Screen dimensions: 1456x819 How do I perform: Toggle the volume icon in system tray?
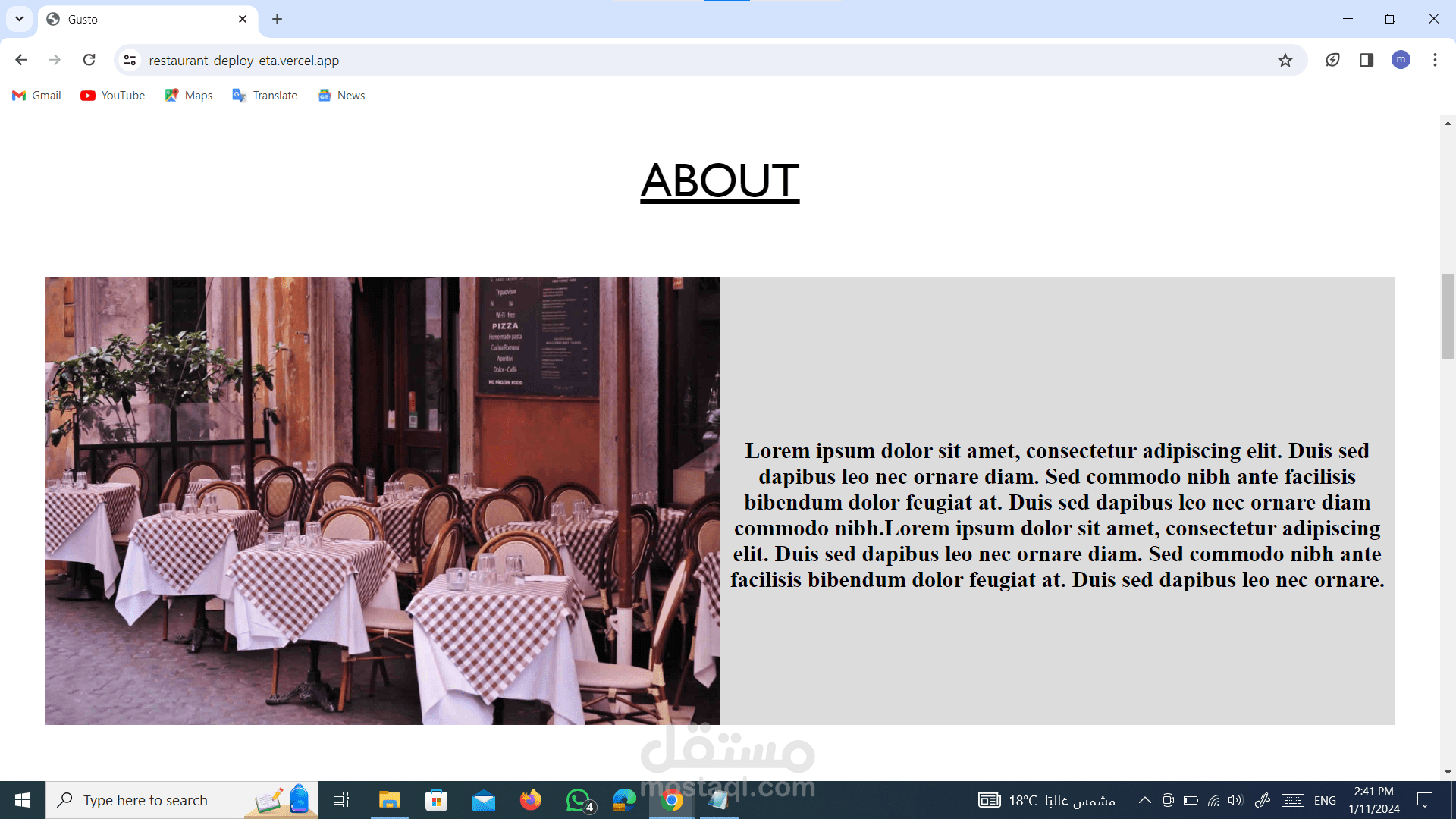[1235, 800]
